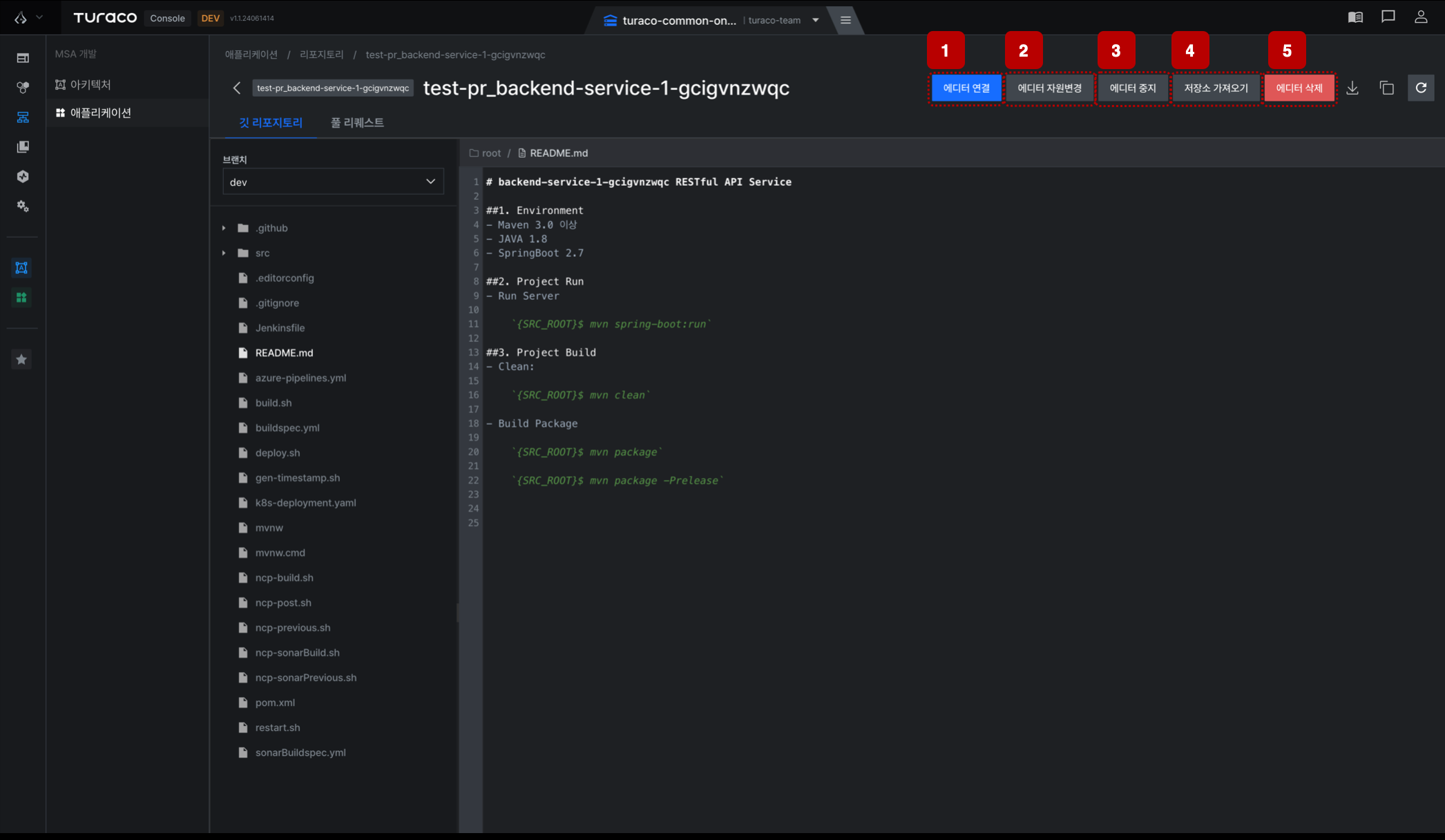Viewport: 1445px width, 840px height.
Task: Open the dev branch dropdown
Action: (333, 182)
